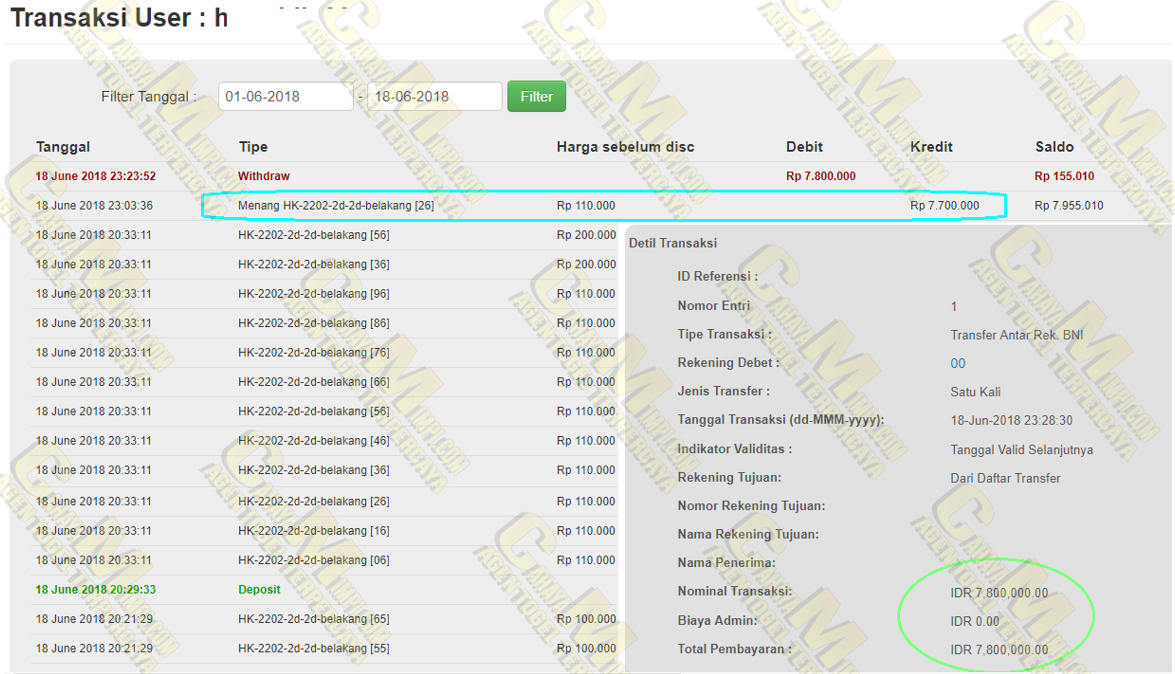1175x674 pixels.
Task: Select the HK-2202-2d-2d-belakang [96] entry
Action: pos(314,294)
